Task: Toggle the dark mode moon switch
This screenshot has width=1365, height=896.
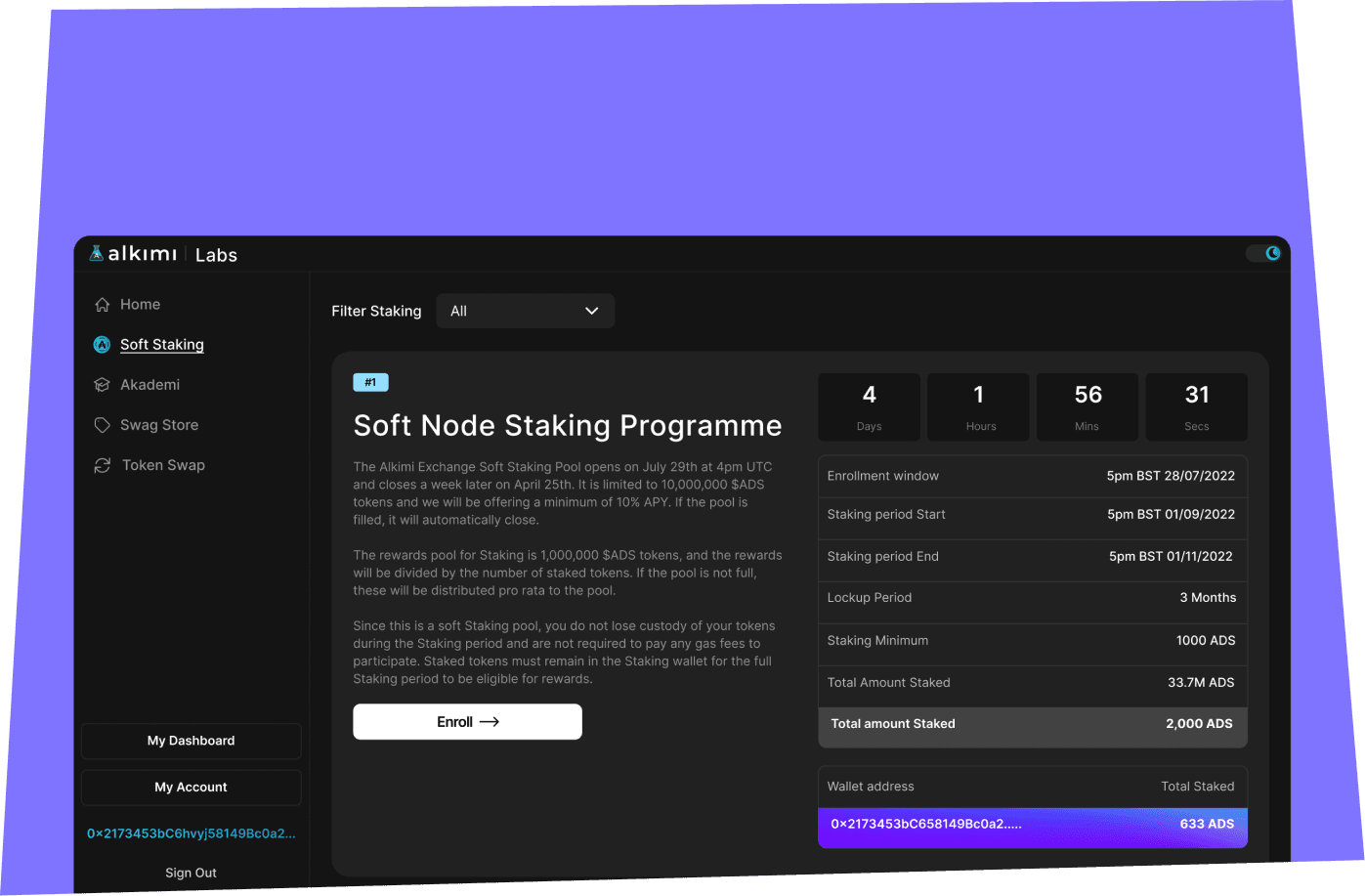Action: pyautogui.click(x=1263, y=253)
